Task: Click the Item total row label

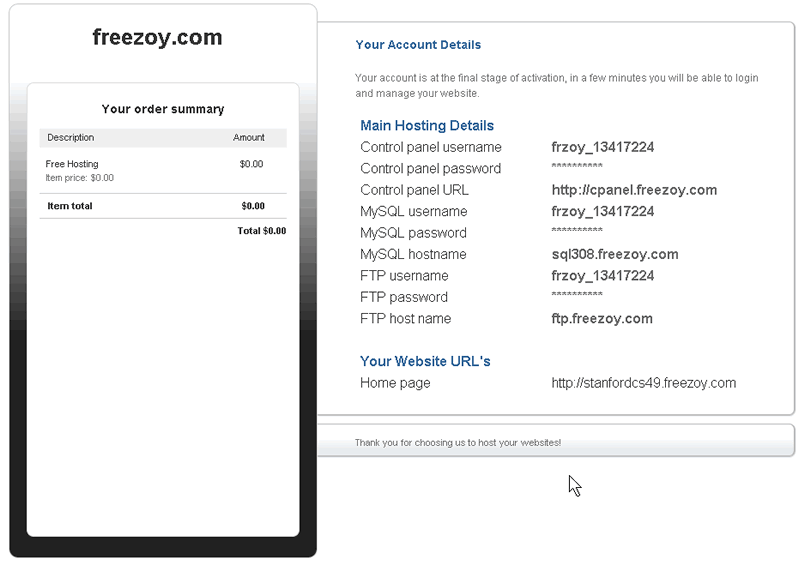Action: coord(70,206)
